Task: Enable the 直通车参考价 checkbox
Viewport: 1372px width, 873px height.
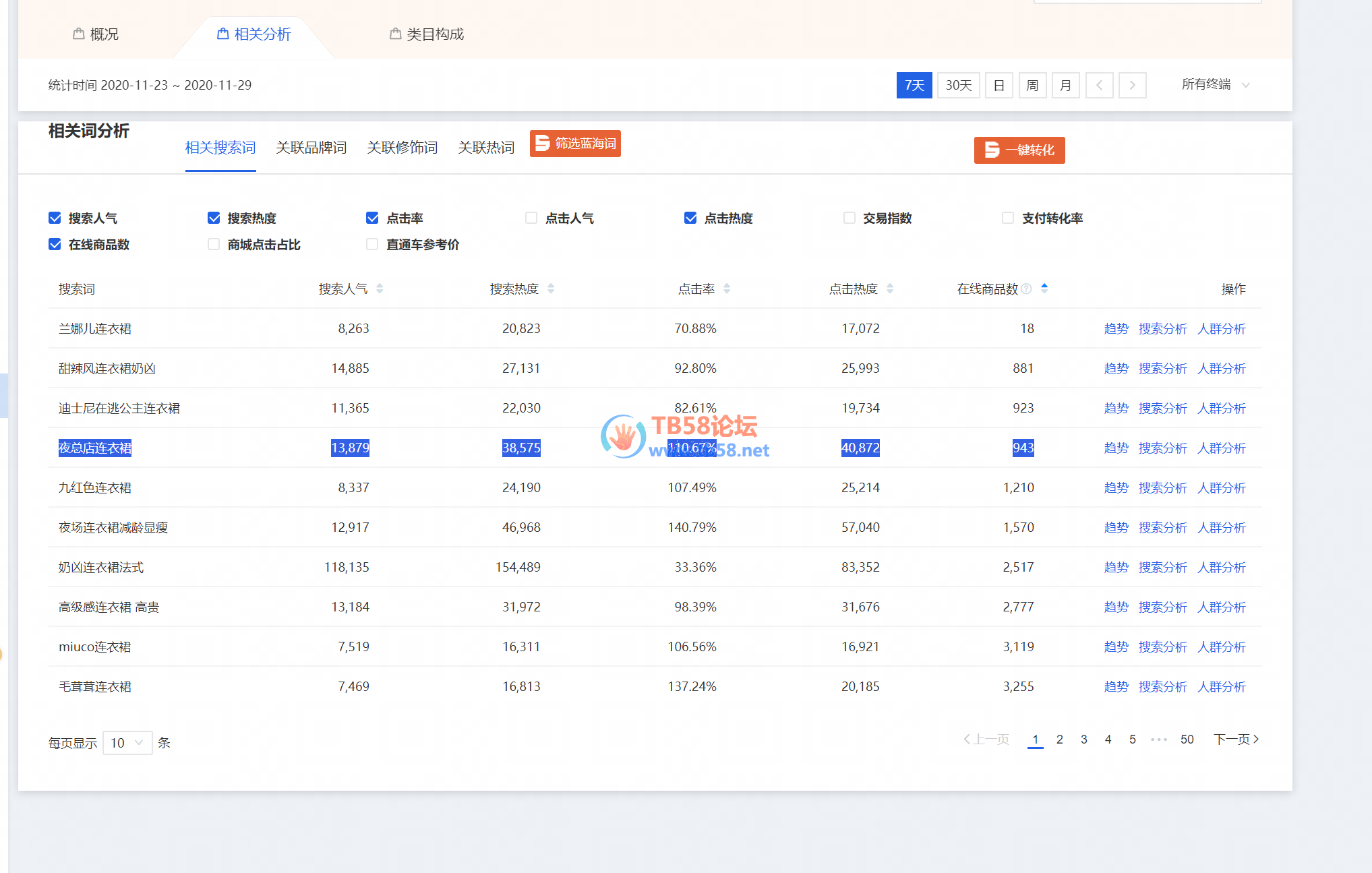Action: pyautogui.click(x=372, y=244)
